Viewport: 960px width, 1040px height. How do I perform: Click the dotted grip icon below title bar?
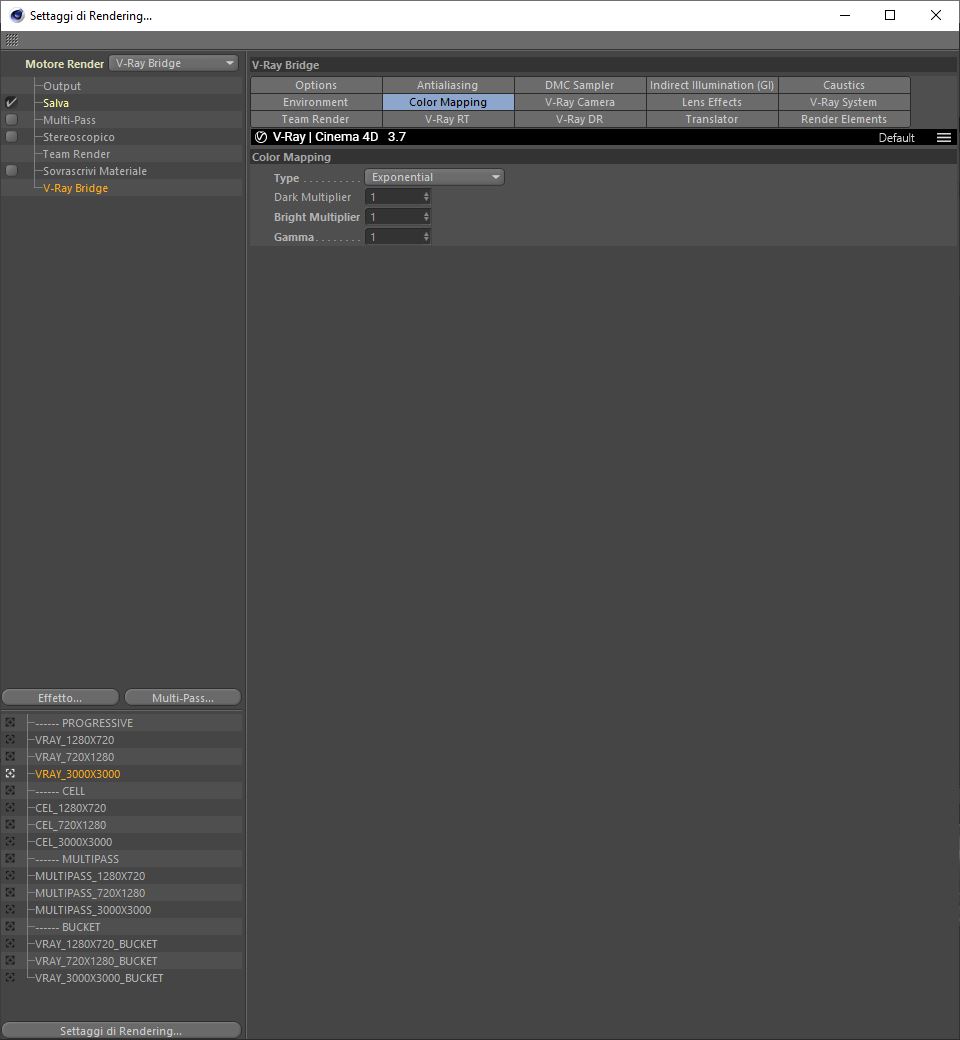pyautogui.click(x=12, y=40)
